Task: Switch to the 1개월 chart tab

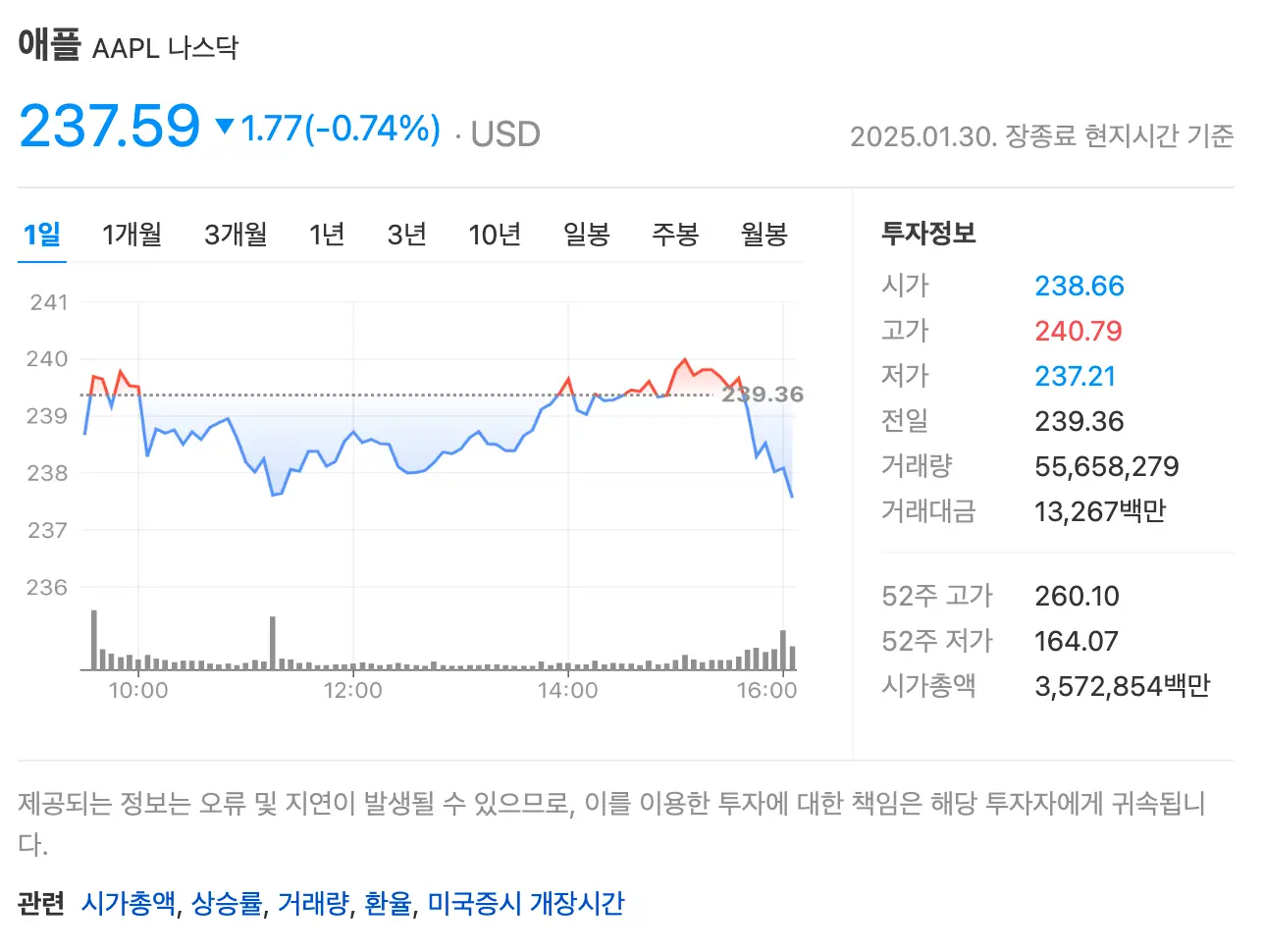Action: coord(132,235)
